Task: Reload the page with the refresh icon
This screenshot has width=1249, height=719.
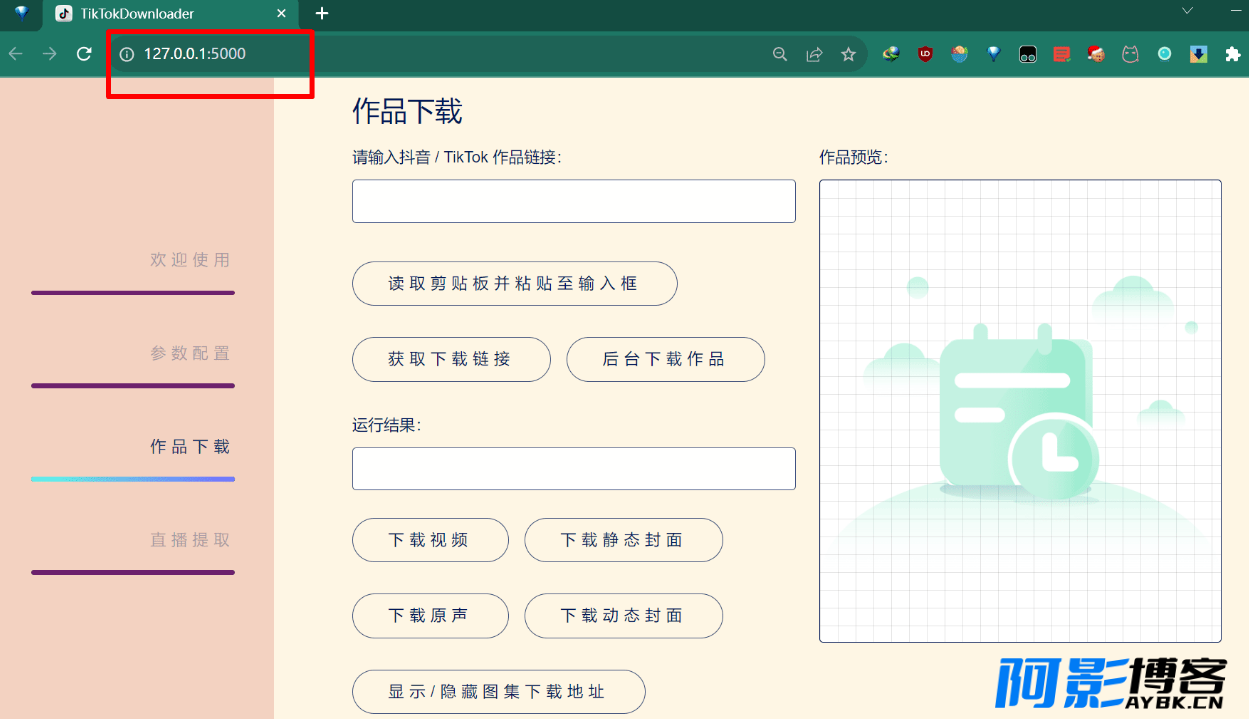Action: (x=85, y=54)
